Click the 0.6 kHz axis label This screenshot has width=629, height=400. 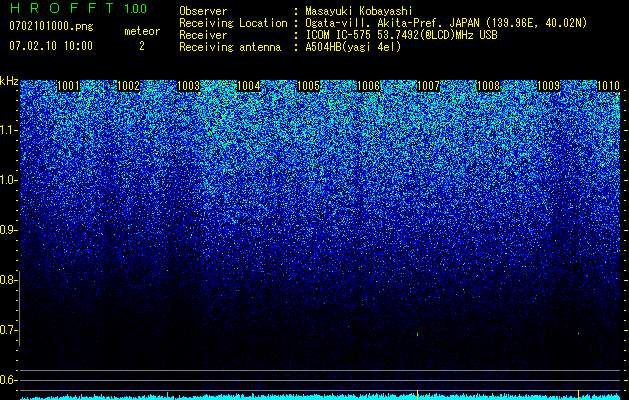8,380
